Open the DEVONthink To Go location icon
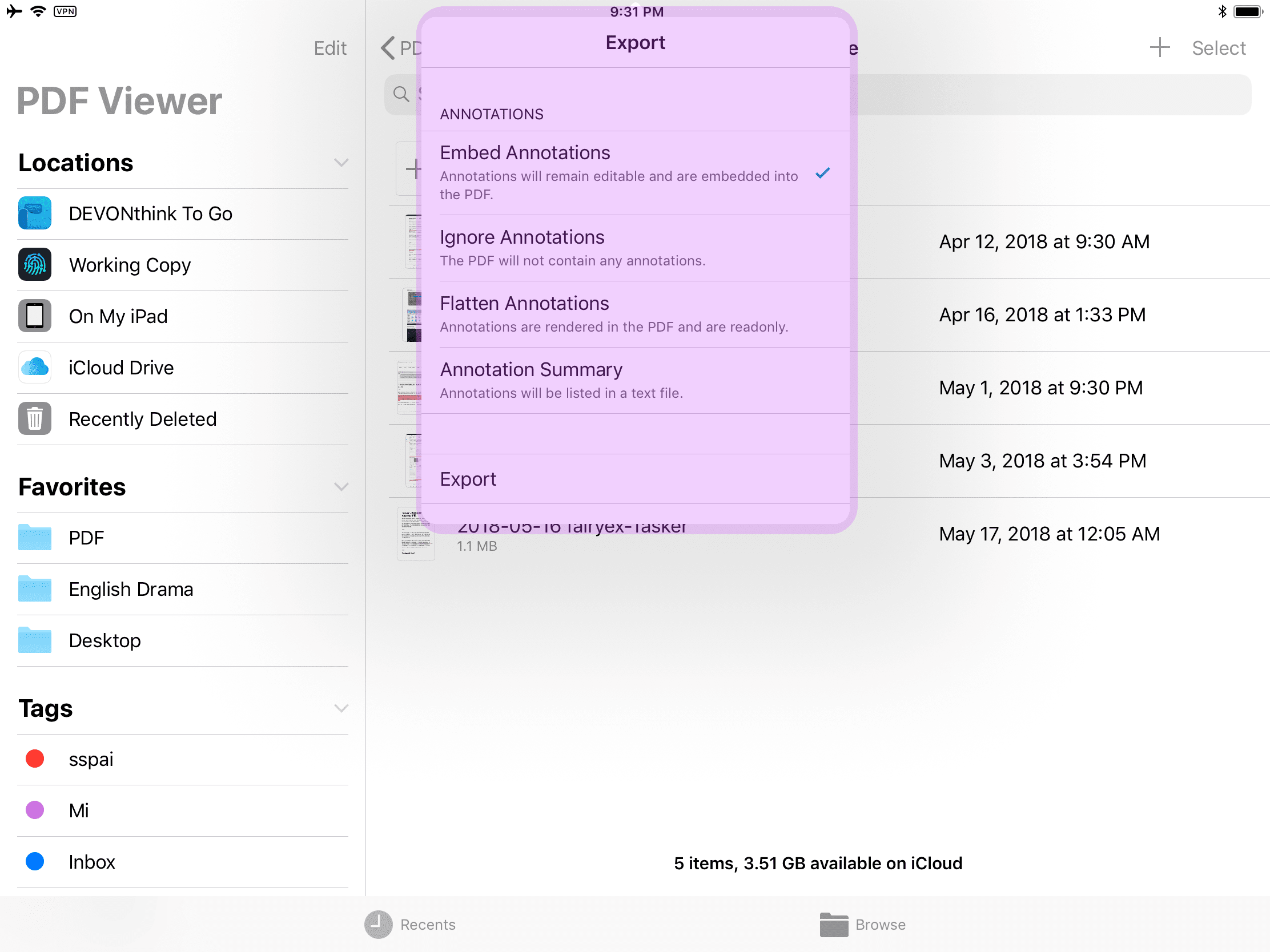1270x952 pixels. click(x=34, y=213)
